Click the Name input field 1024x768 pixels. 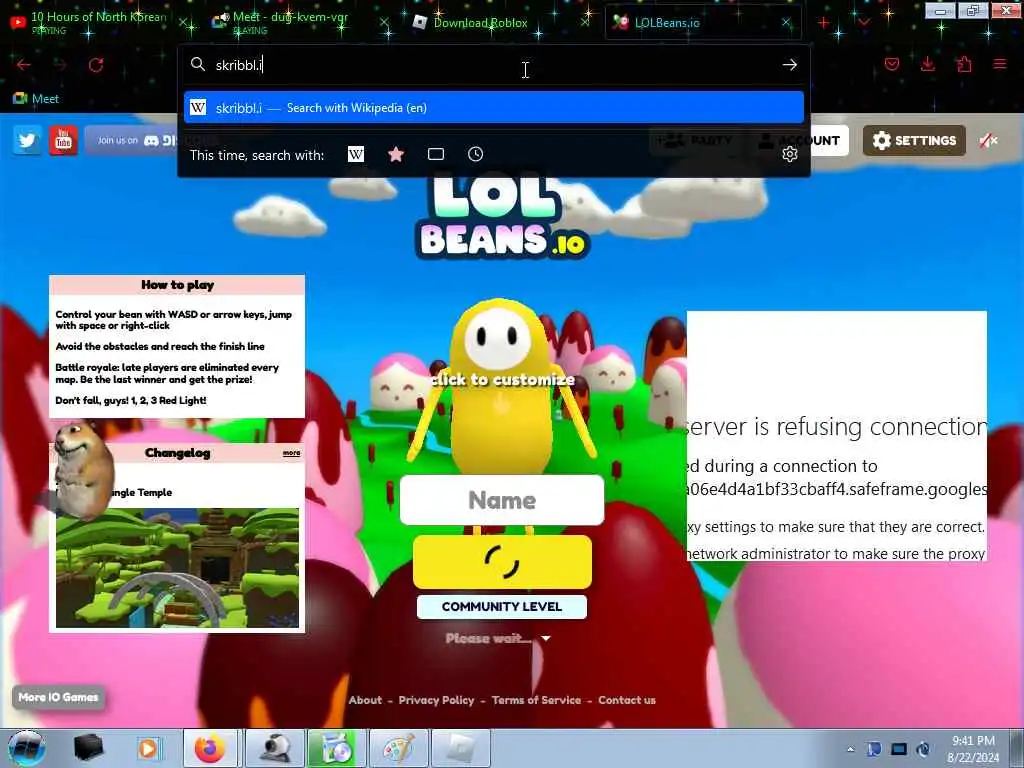coord(502,500)
